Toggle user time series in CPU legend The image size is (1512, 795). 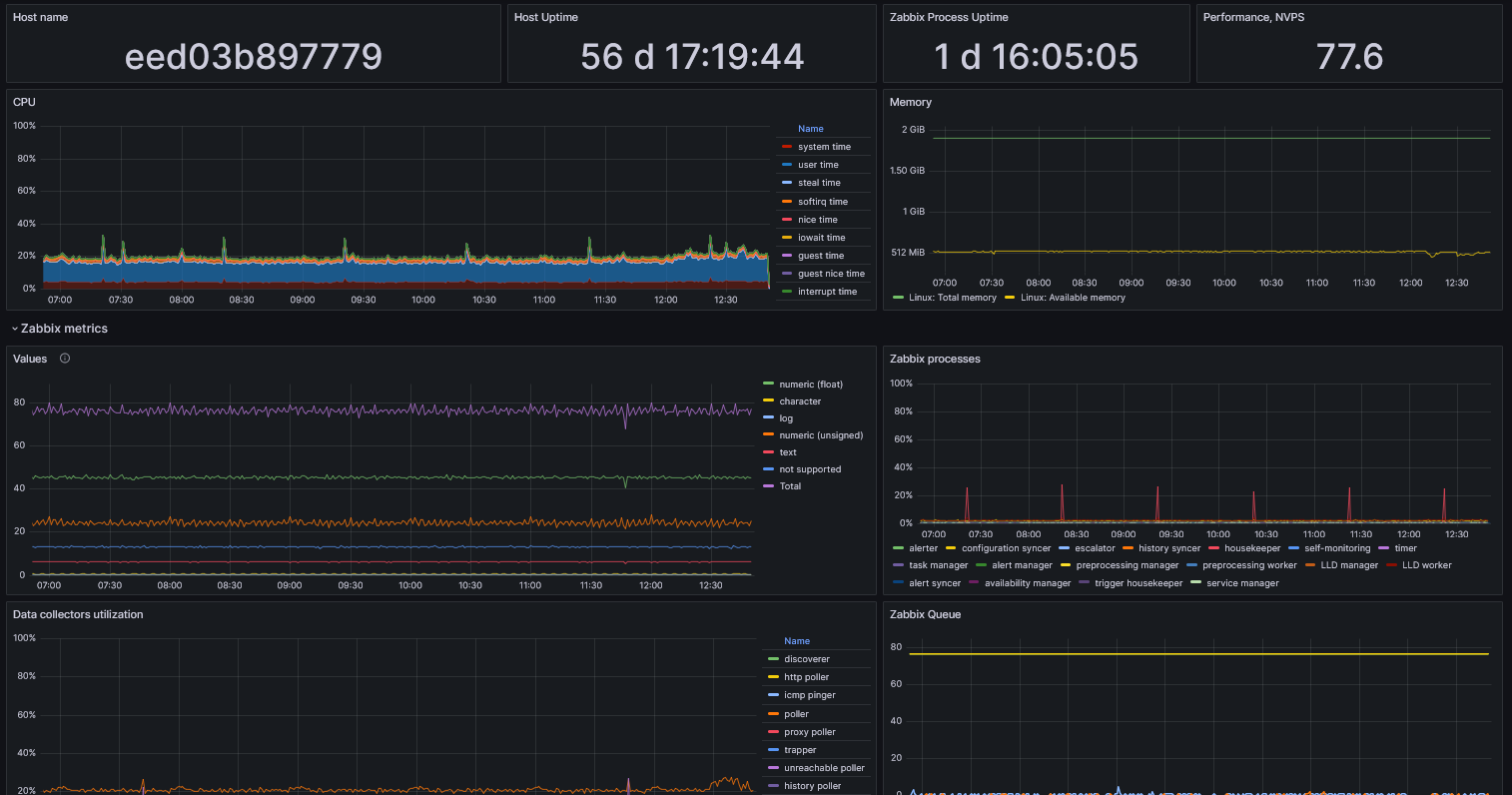818,165
